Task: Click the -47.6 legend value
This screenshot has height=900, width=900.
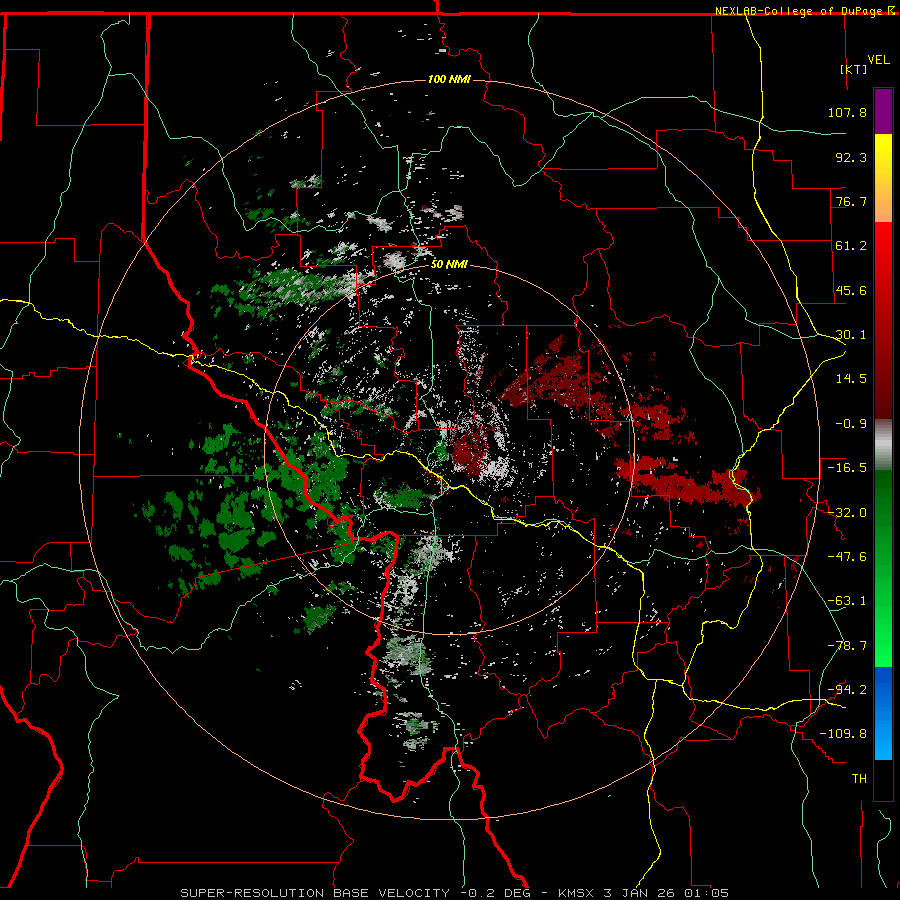Action: point(847,557)
